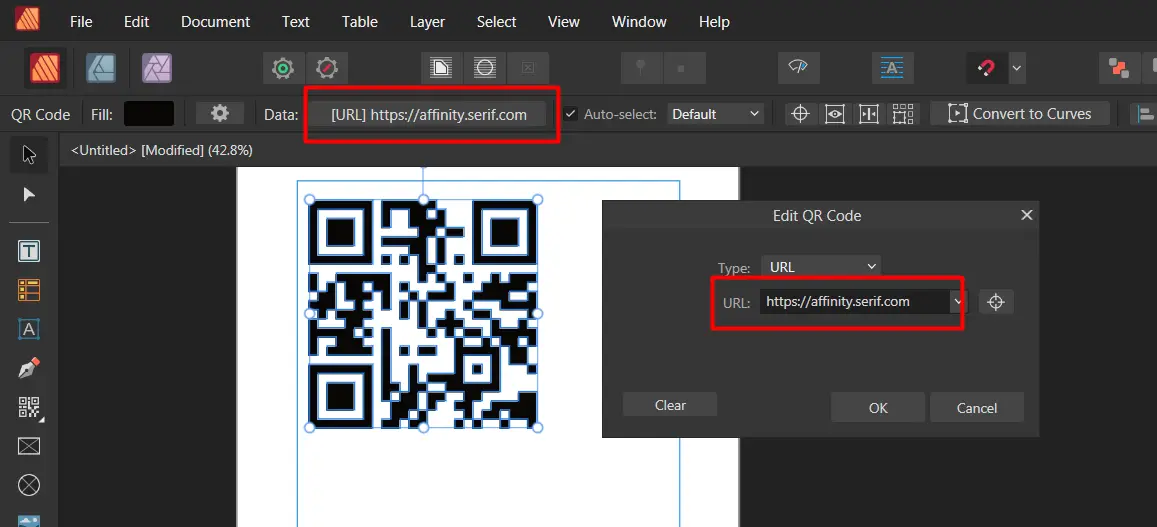Open the Layer menu
Screen dimensions: 1157x527
click(427, 21)
